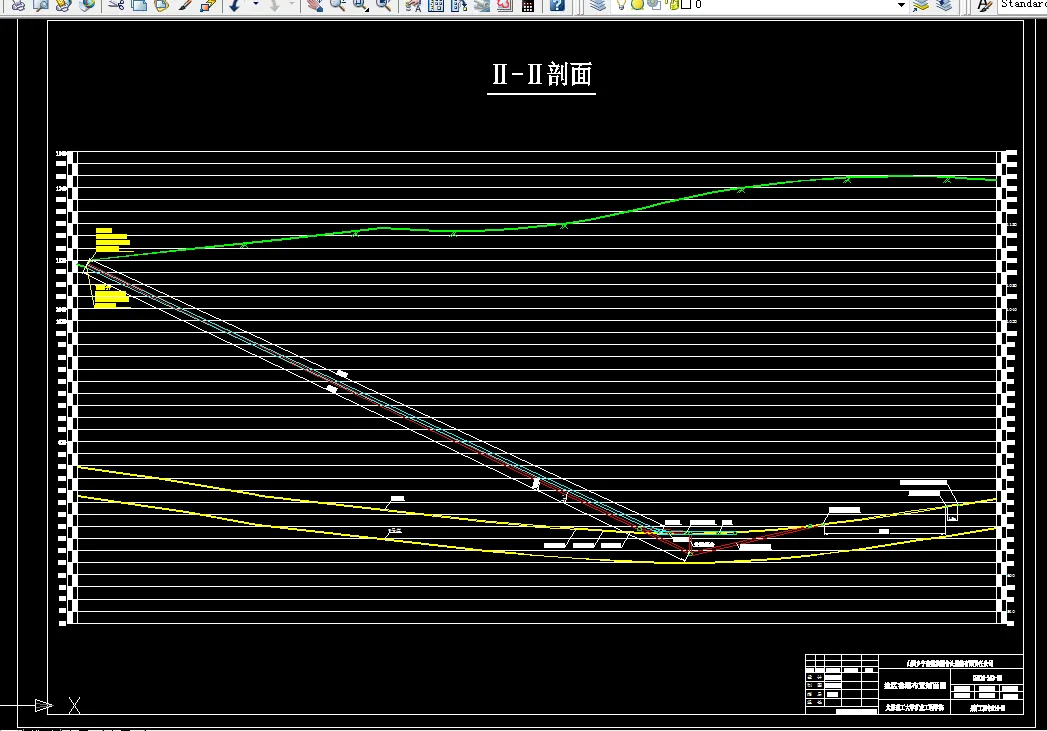
Task: Click the title block in drawing
Action: 914,684
